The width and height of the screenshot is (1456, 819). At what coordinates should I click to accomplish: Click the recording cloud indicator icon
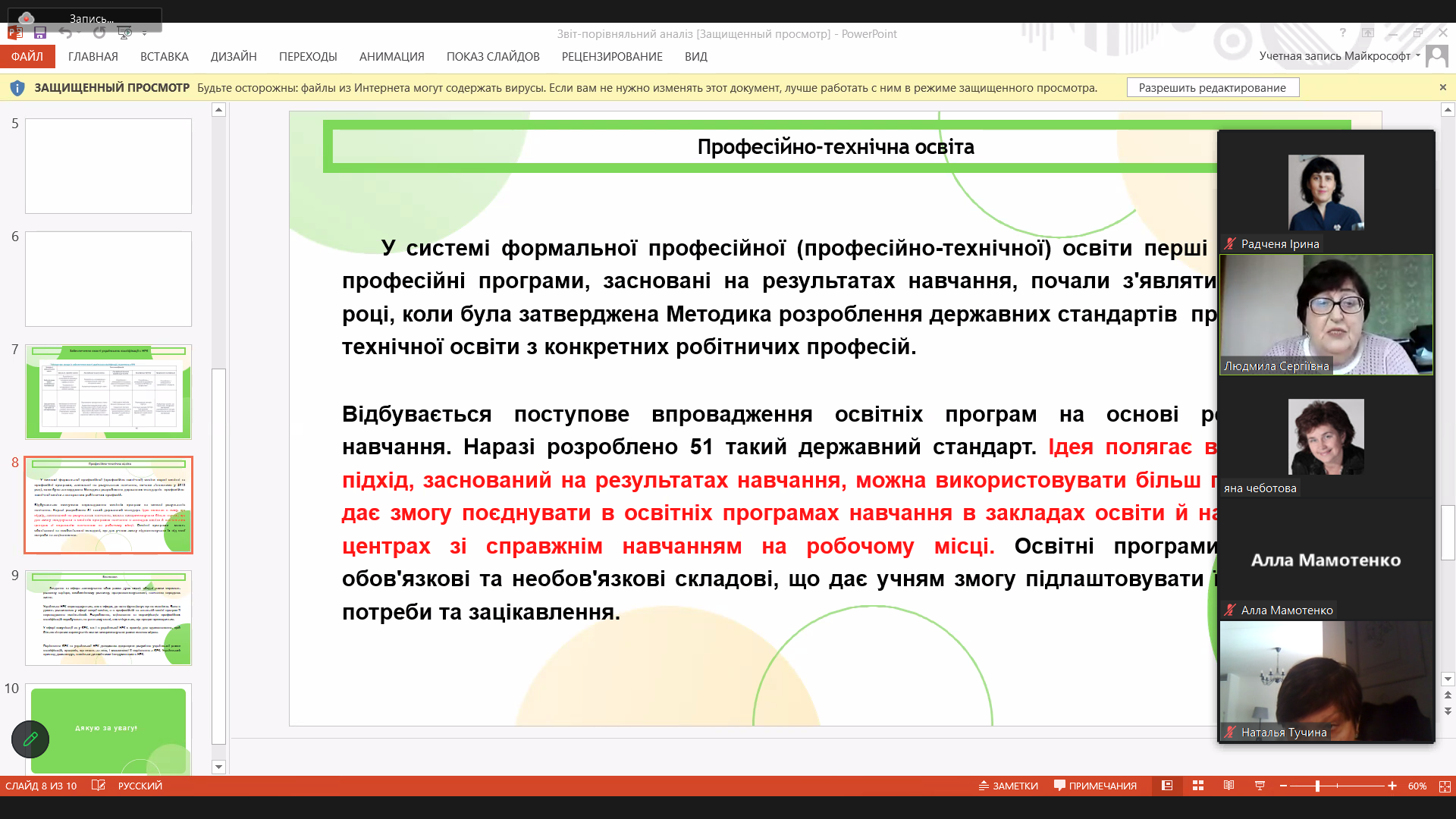click(26, 18)
